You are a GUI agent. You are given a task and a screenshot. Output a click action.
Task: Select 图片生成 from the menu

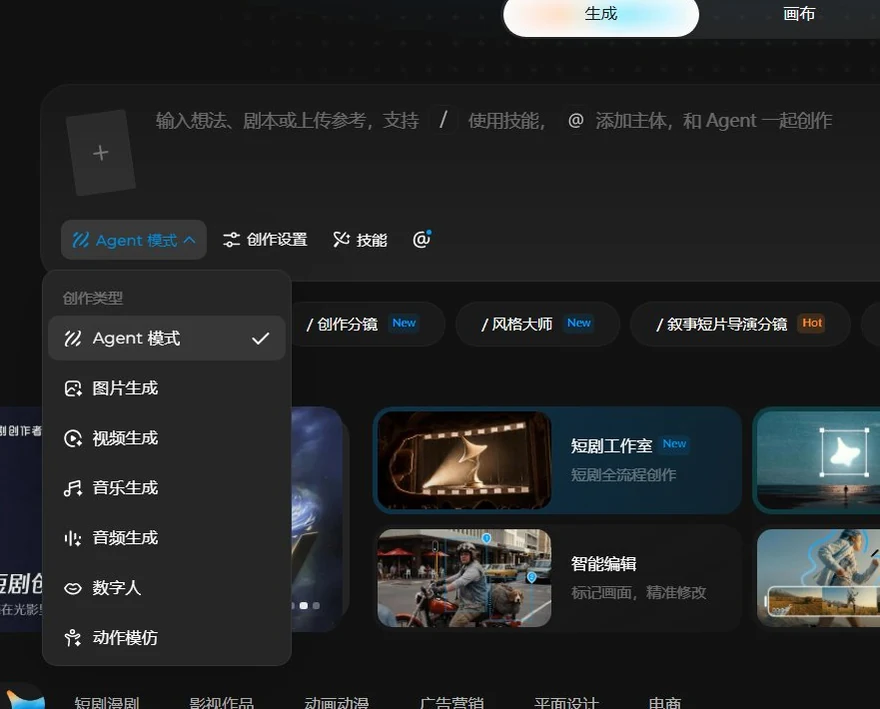click(167, 388)
